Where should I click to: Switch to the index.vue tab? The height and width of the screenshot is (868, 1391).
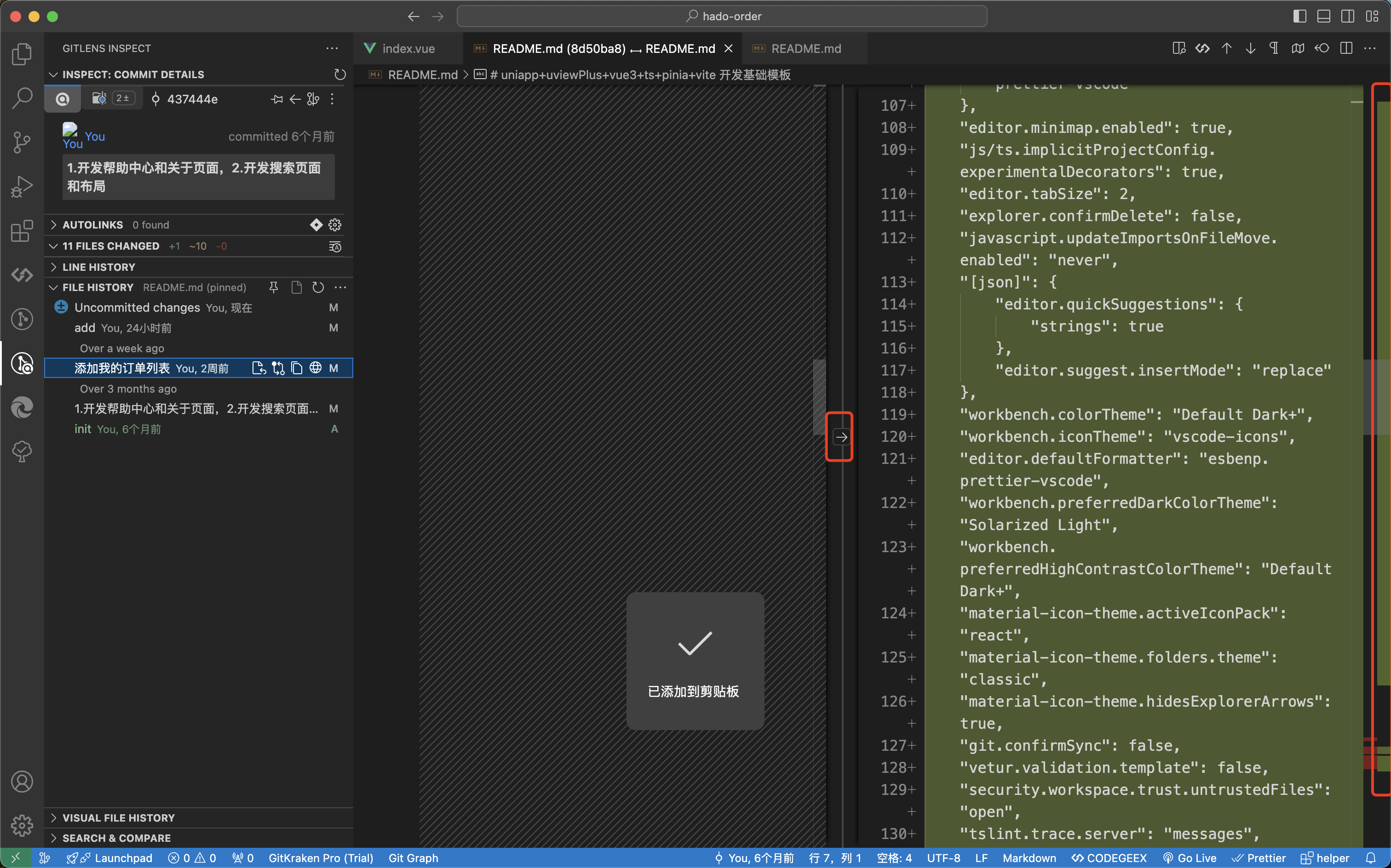coord(408,49)
